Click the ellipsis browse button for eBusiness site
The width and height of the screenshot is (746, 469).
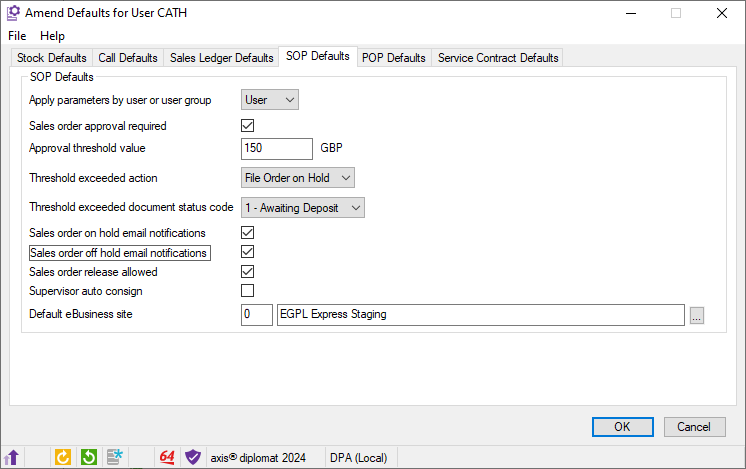point(697,315)
